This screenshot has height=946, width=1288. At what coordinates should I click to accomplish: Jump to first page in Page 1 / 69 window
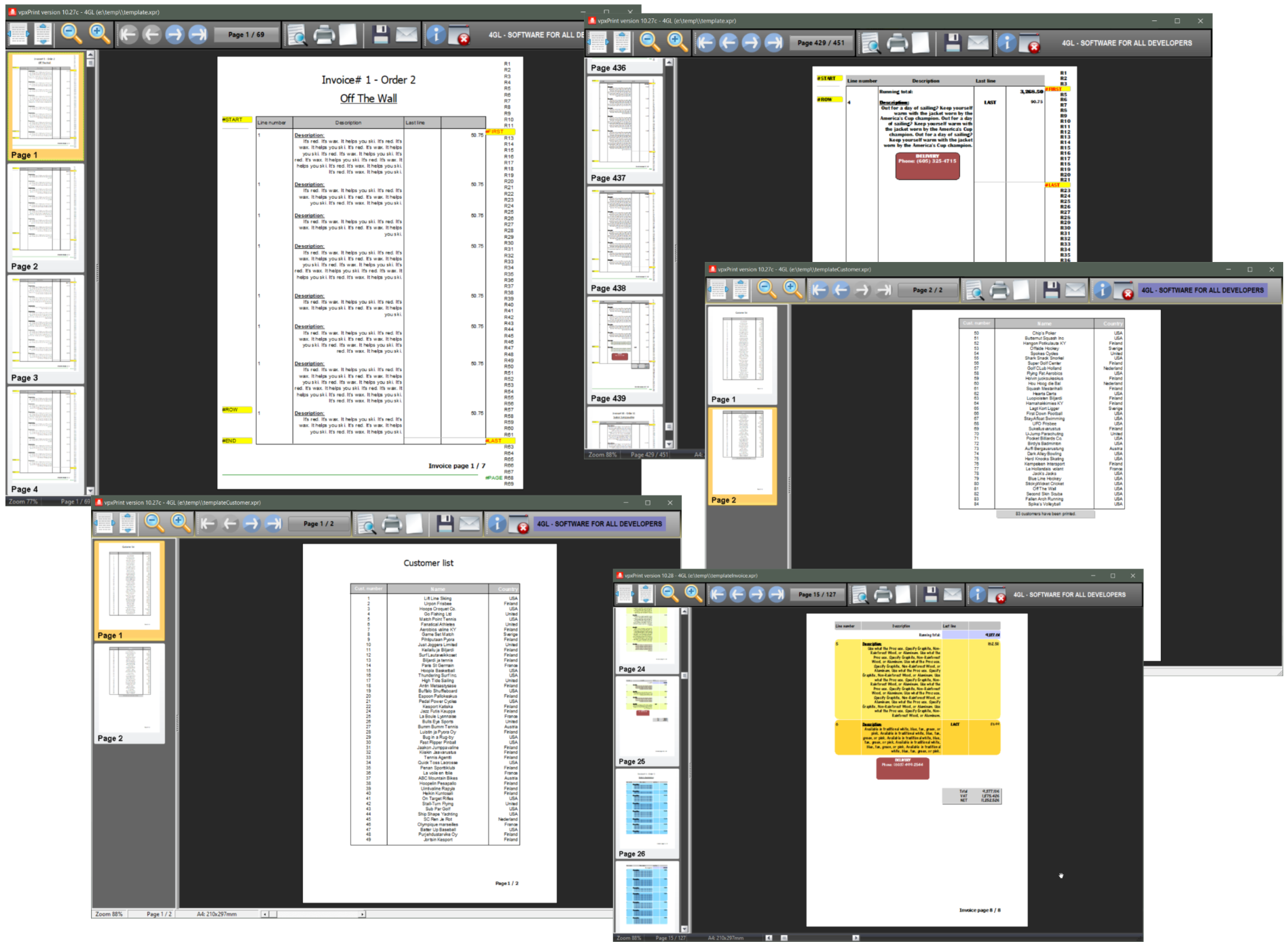click(128, 34)
